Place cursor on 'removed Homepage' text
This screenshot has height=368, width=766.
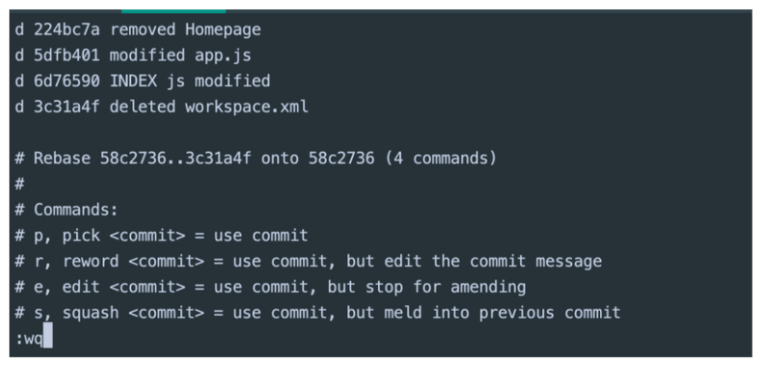point(185,30)
